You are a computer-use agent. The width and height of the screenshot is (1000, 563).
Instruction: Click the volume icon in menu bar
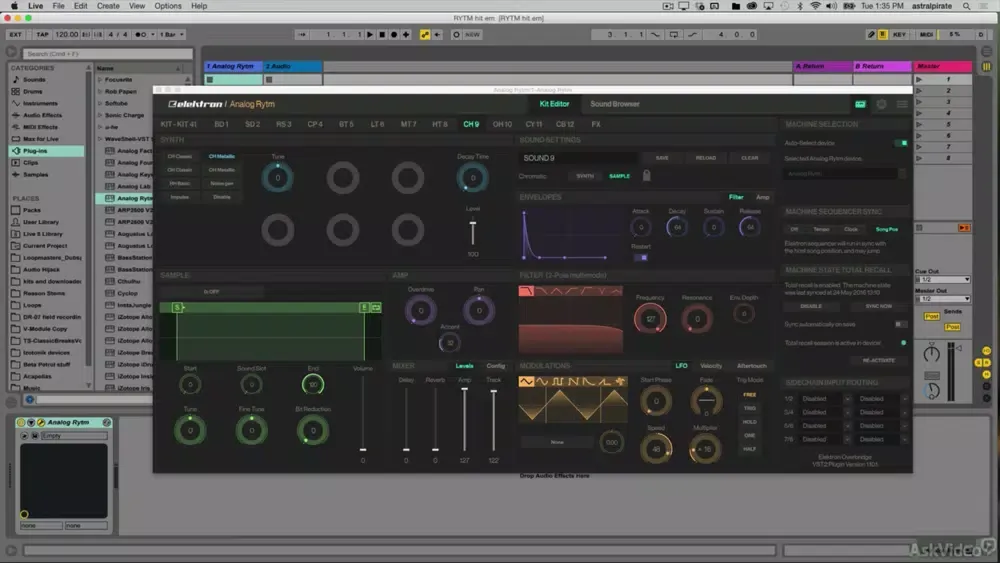832,6
